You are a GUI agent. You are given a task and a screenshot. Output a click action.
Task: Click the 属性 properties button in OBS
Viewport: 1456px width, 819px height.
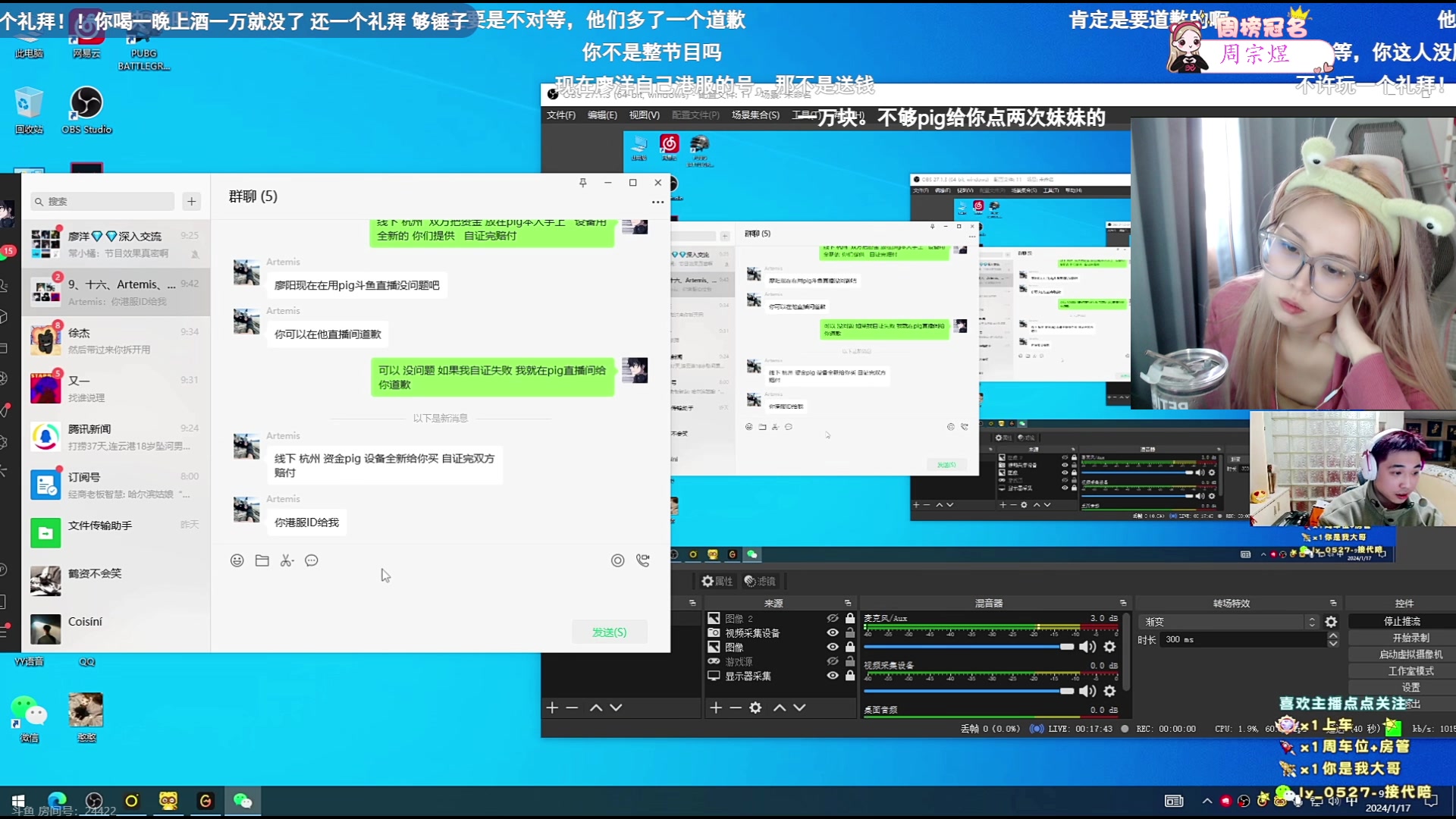[717, 581]
